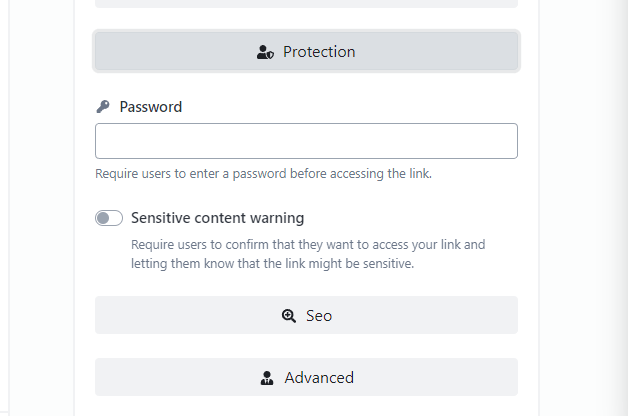The height and width of the screenshot is (416, 628).
Task: Click the key icon next to Password
Action: click(102, 106)
